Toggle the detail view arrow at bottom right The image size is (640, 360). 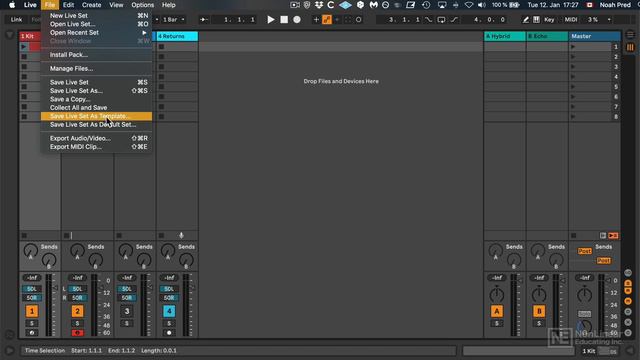(630, 351)
